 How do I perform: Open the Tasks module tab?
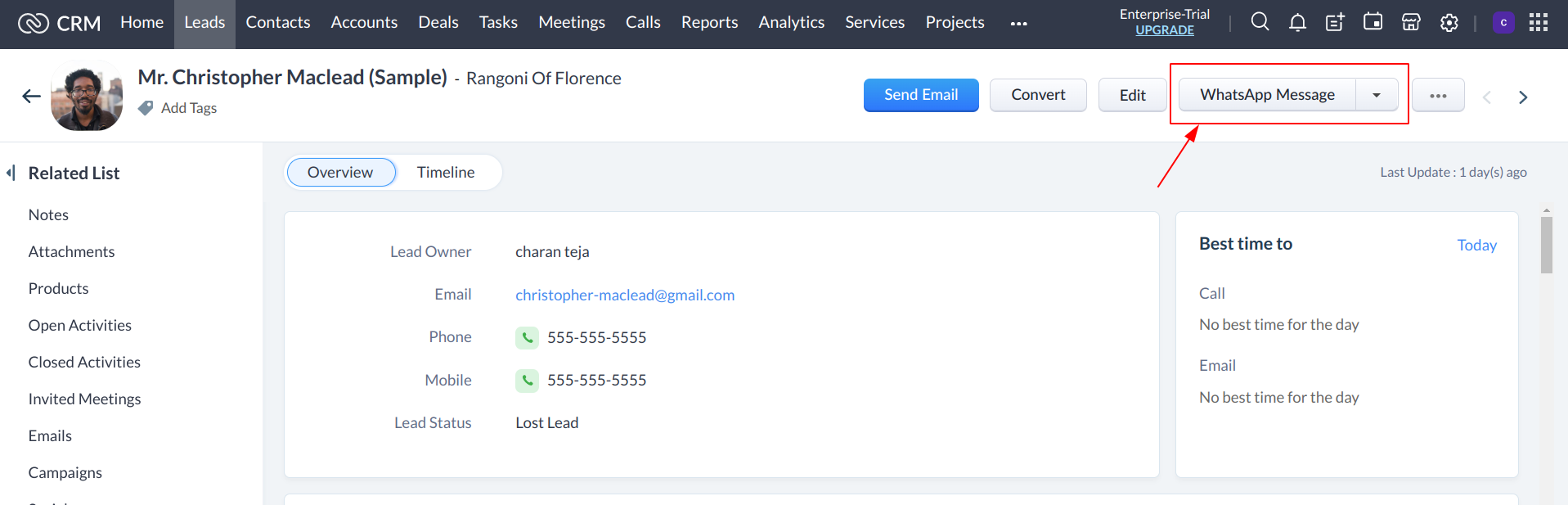[498, 23]
